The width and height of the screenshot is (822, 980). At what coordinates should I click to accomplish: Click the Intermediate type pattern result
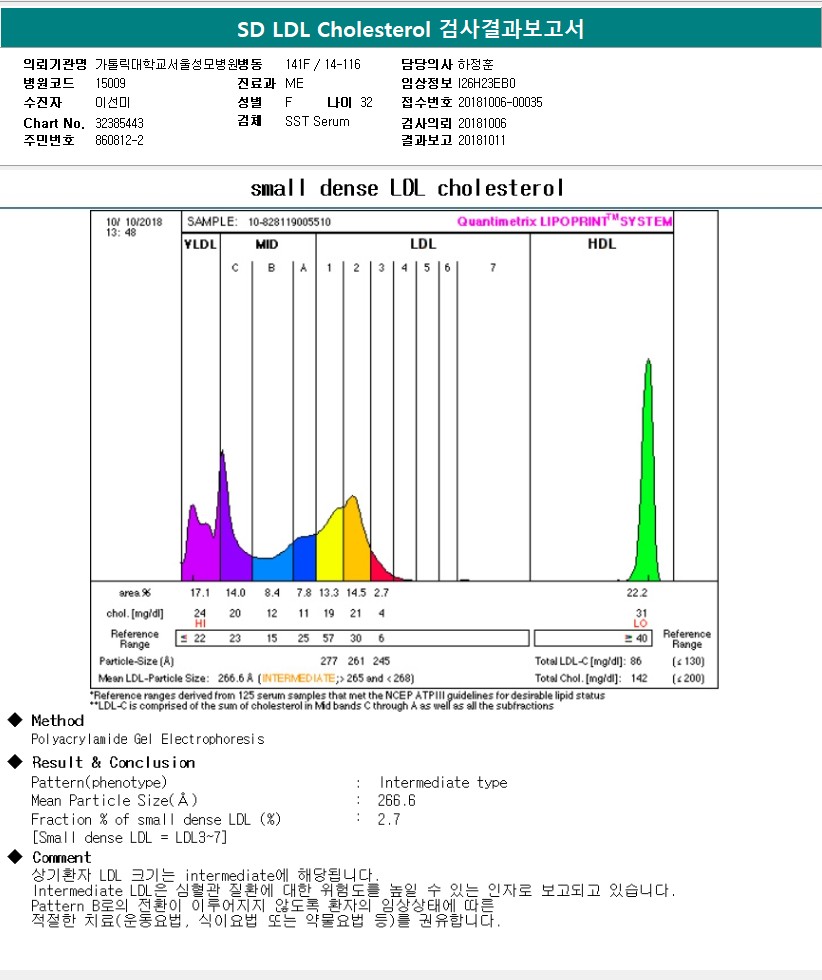[x=443, y=782]
